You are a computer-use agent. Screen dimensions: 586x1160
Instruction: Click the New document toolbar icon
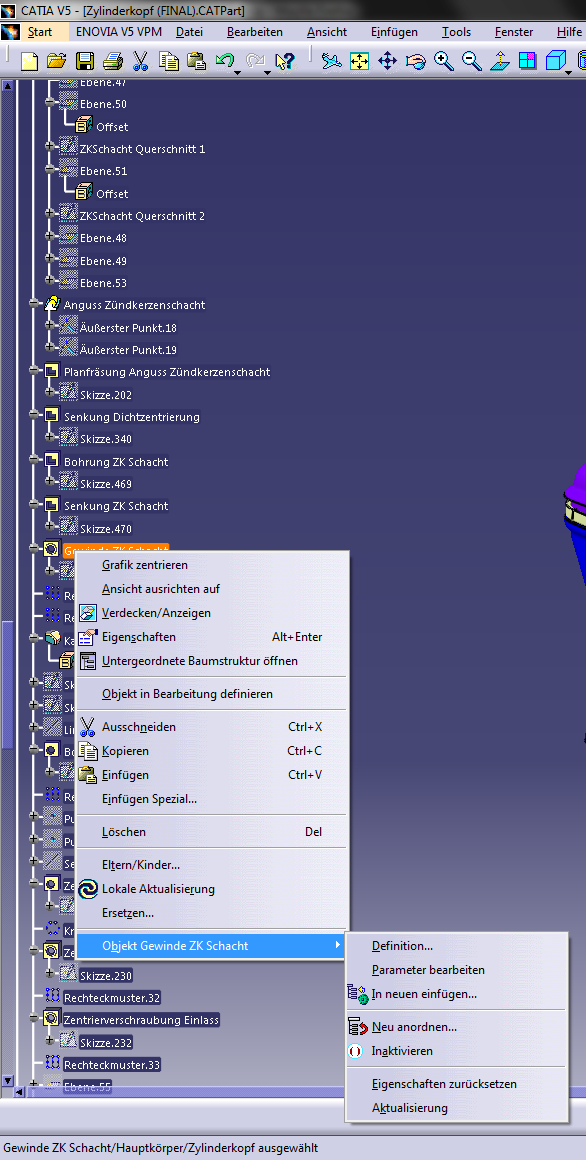pyautogui.click(x=30, y=61)
